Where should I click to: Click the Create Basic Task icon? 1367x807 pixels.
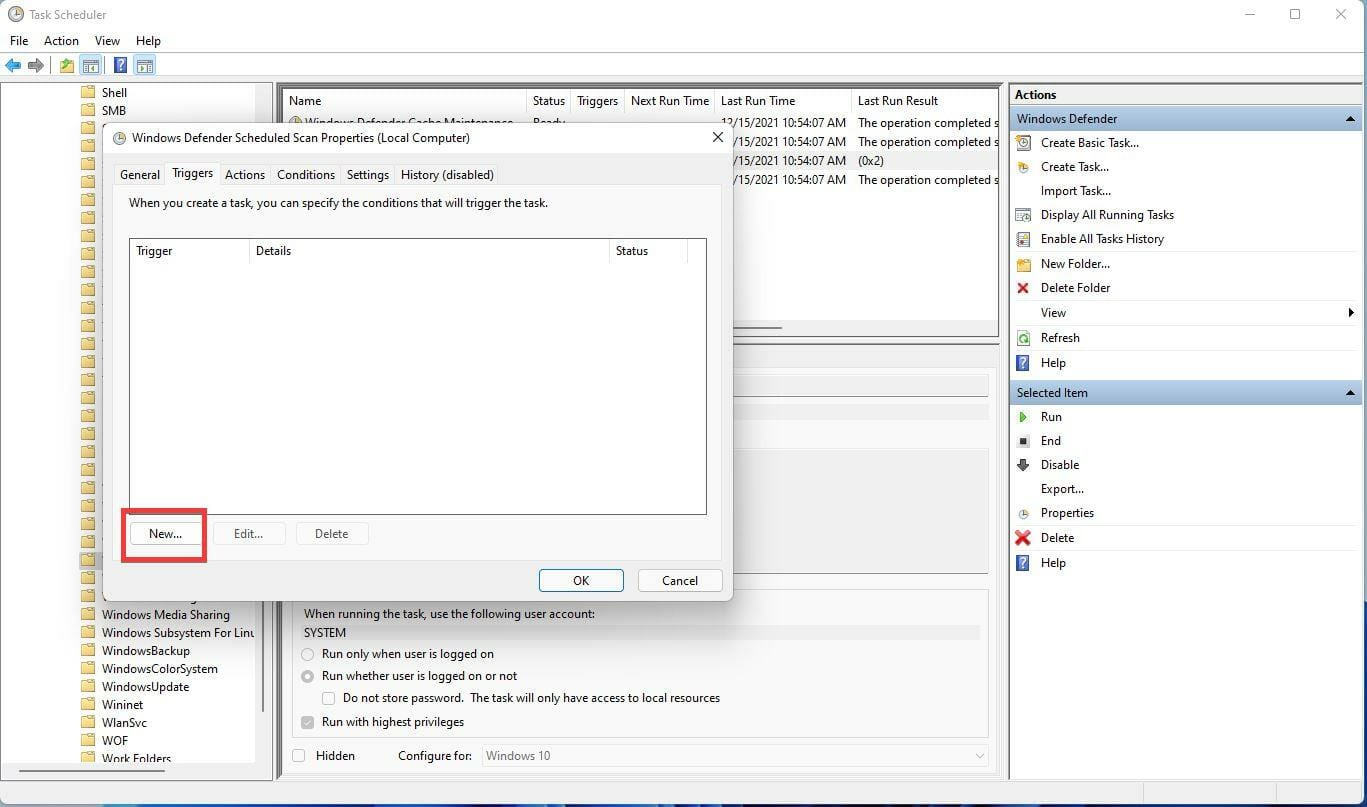[1023, 143]
